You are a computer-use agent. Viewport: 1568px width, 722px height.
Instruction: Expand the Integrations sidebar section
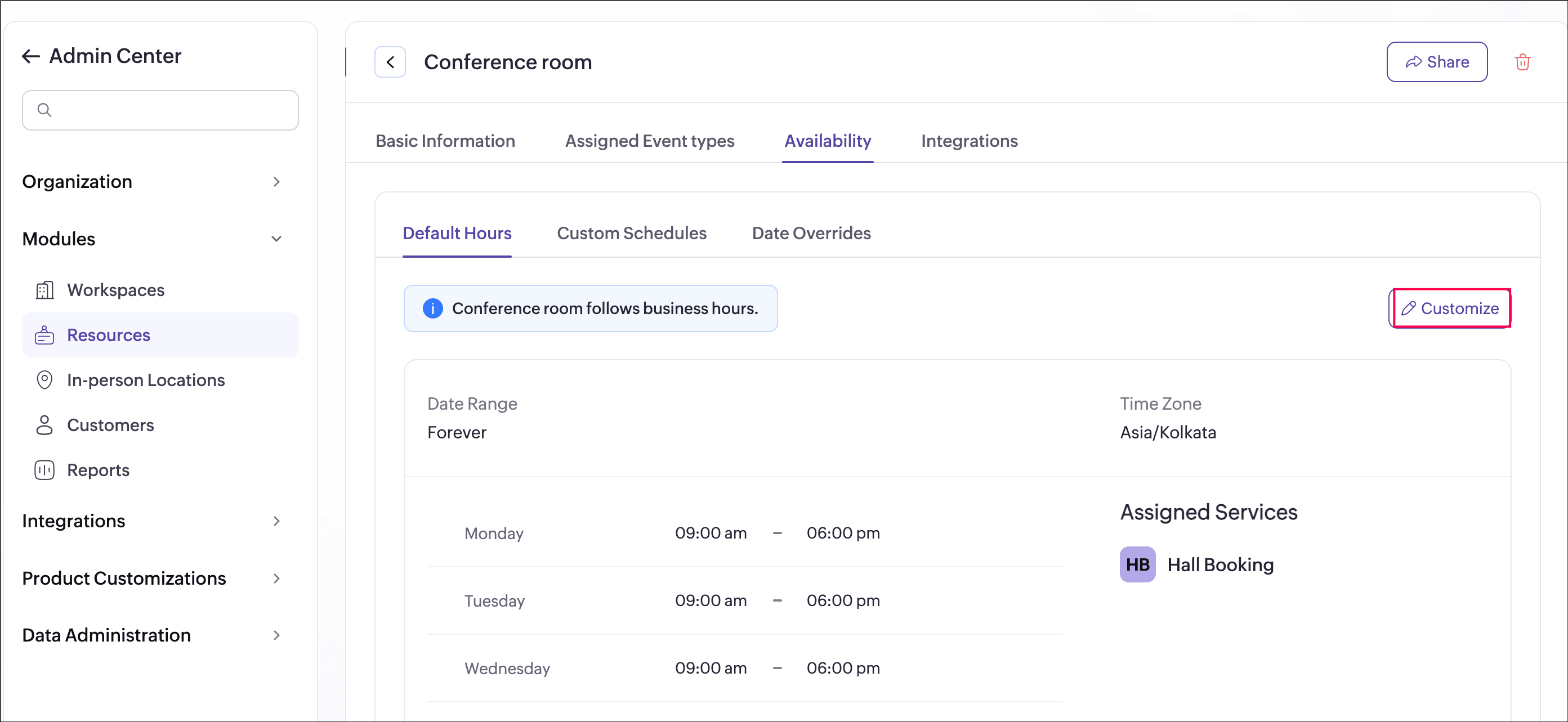(276, 521)
